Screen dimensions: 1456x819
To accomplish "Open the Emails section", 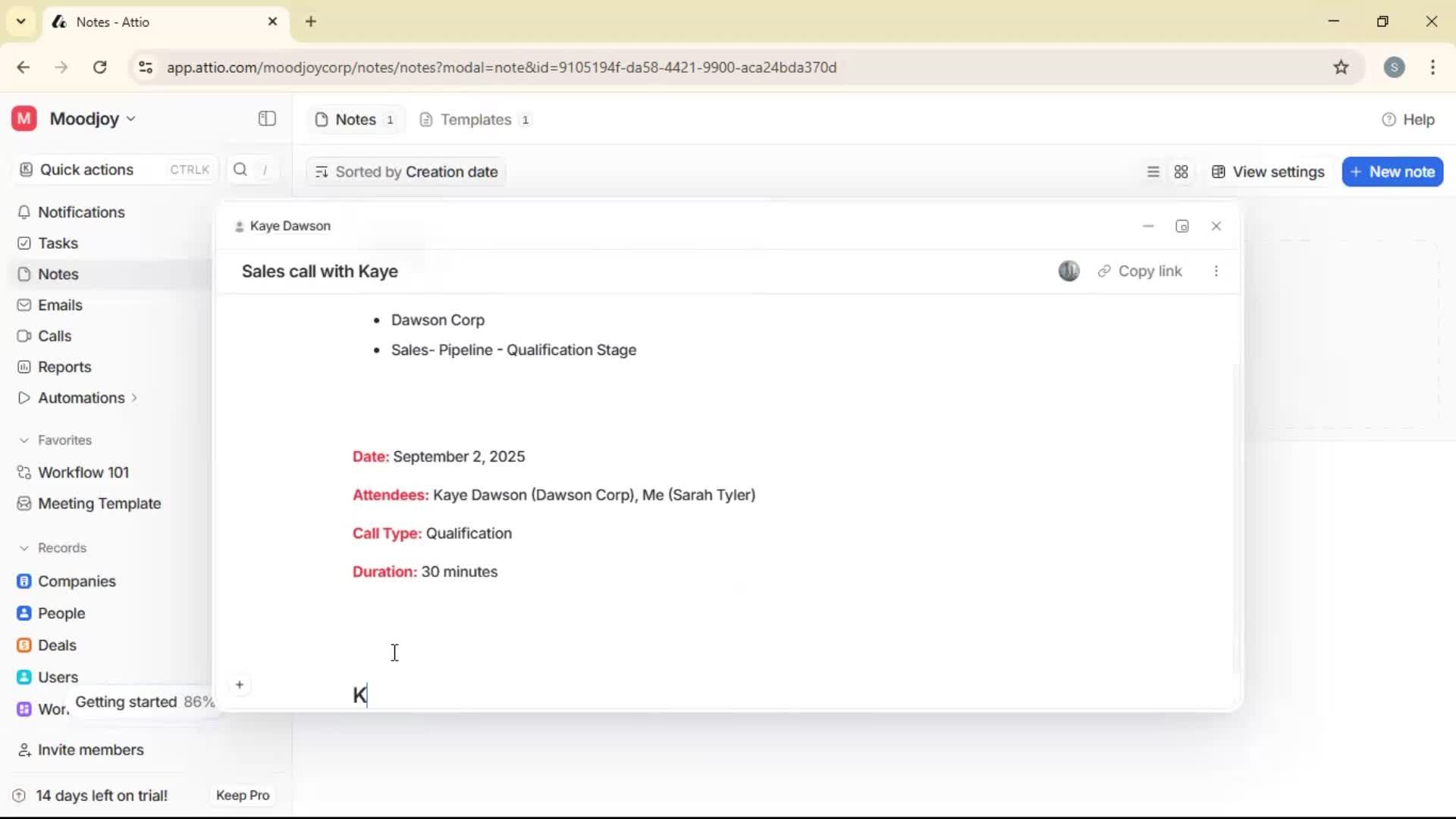I will [x=59, y=305].
